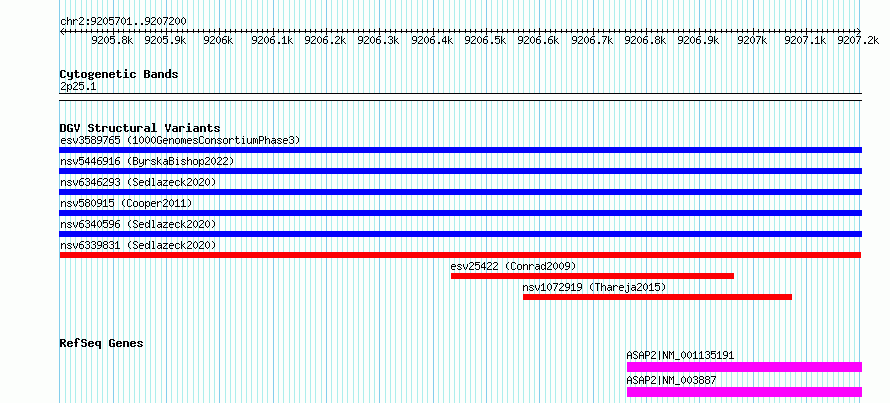Click the 9206.9k ruler tick label
890x403 pixels.
[699, 40]
